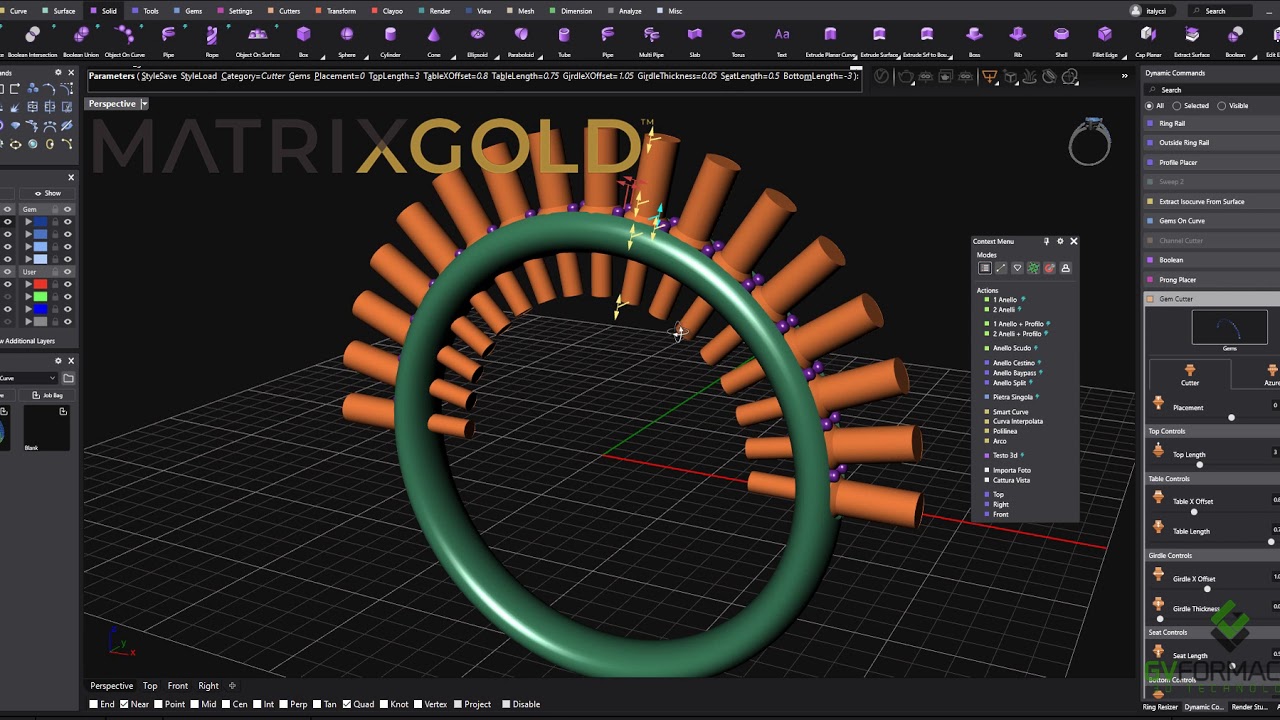Toggle the Quad osnap checkbox
The height and width of the screenshot is (720, 1280).
tap(347, 704)
